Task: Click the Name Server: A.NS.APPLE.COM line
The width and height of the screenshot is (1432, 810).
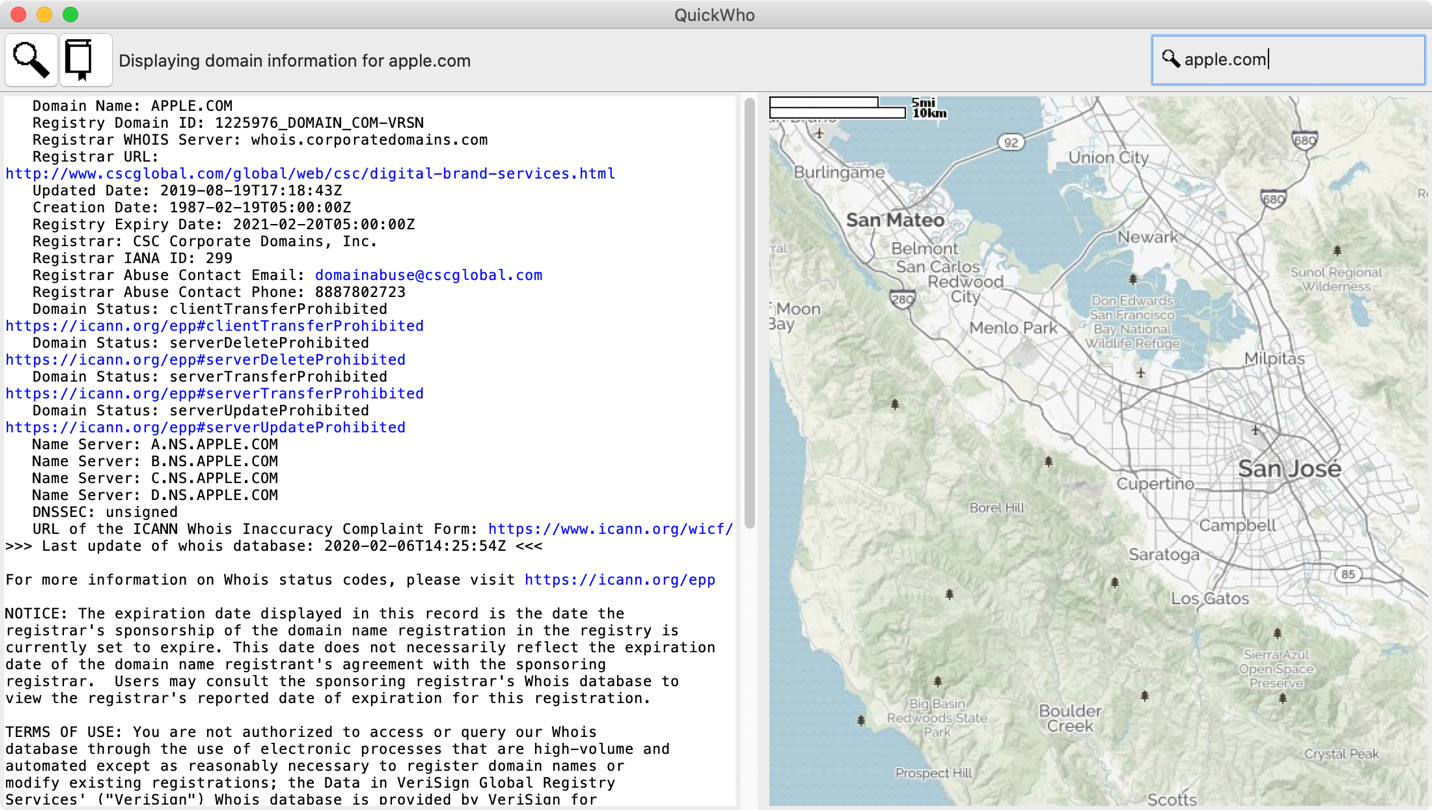Action: click(x=155, y=445)
